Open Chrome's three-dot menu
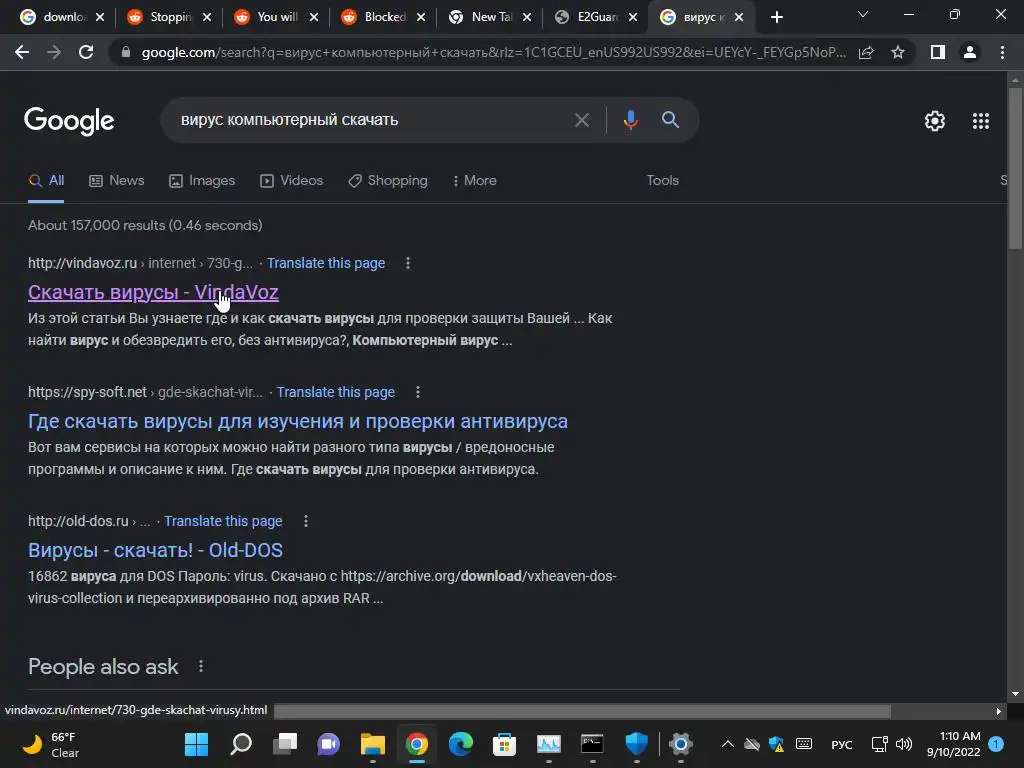 point(1002,52)
